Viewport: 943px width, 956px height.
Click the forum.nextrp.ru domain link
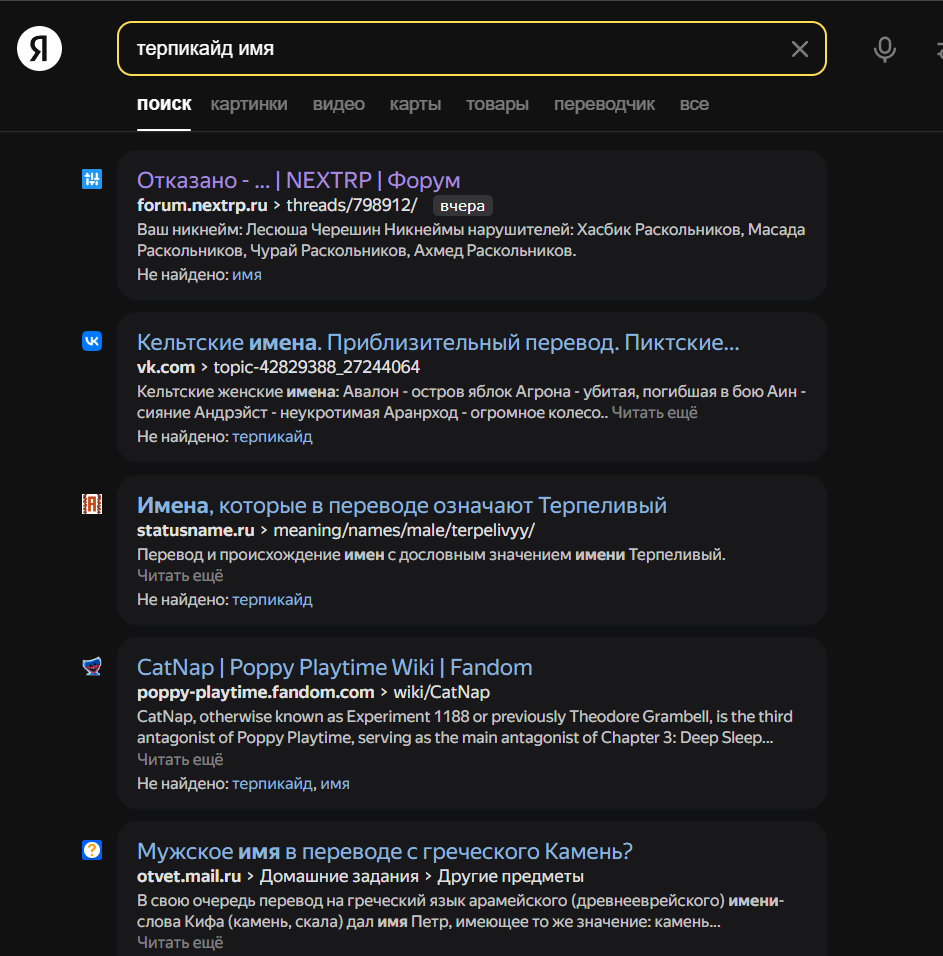click(x=202, y=205)
